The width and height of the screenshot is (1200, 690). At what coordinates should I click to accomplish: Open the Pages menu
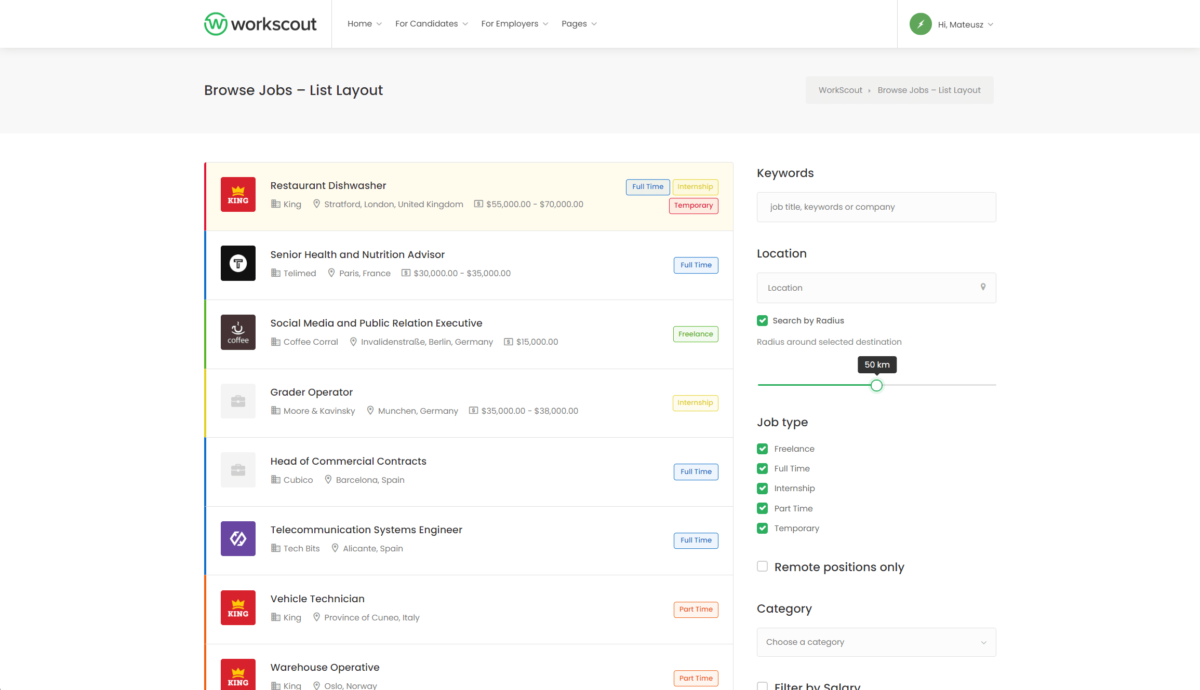click(579, 24)
